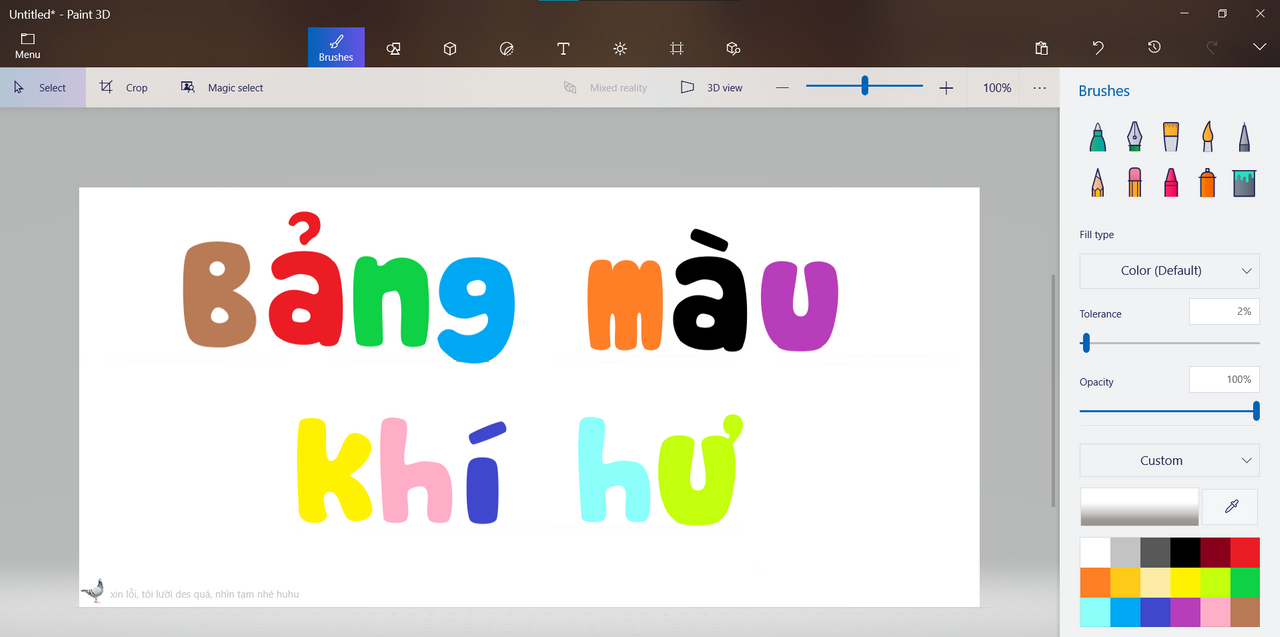The height and width of the screenshot is (637, 1280).
Task: Select the Pixel pen tool
Action: coord(1244,137)
